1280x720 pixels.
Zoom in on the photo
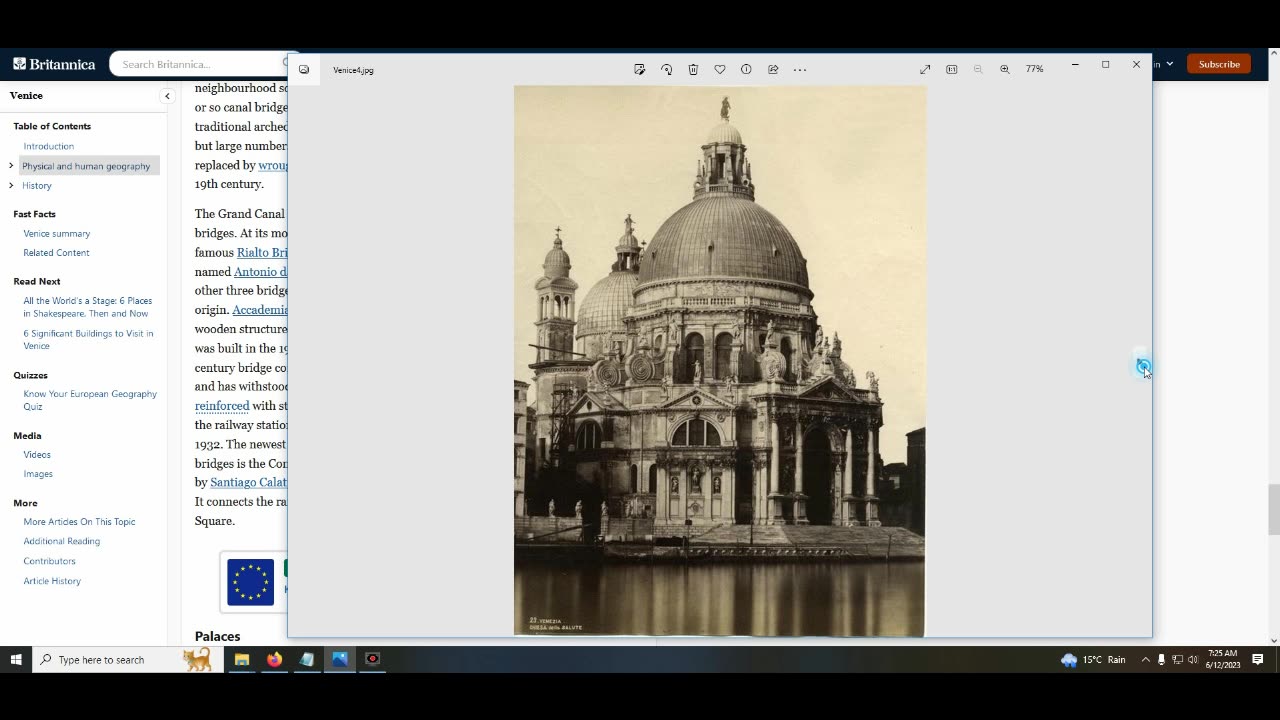(1005, 69)
